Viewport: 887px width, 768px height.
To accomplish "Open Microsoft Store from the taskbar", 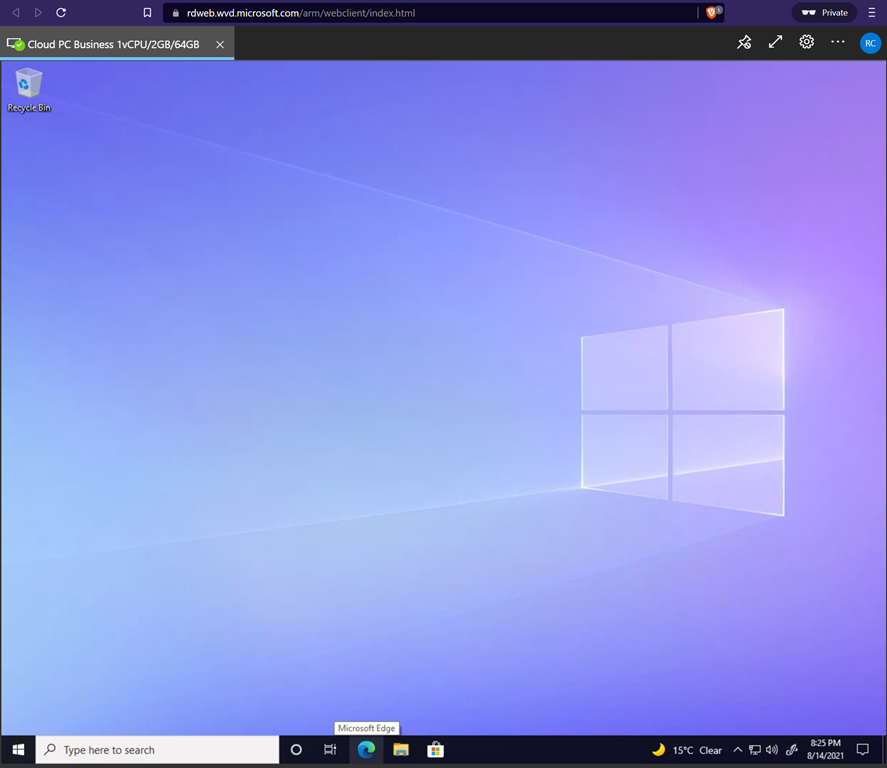I will 435,750.
